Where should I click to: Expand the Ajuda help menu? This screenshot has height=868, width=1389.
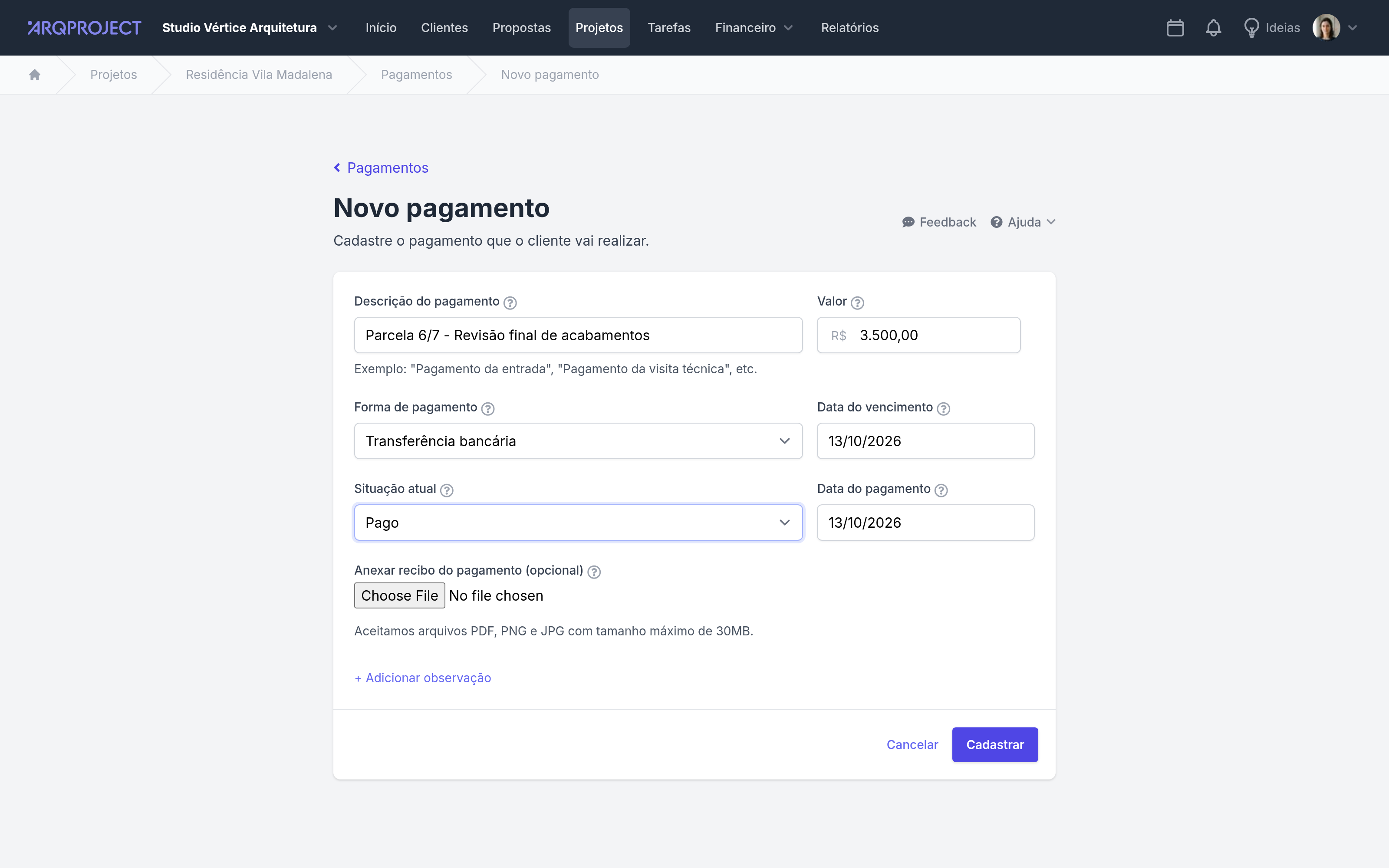pyautogui.click(x=1023, y=222)
